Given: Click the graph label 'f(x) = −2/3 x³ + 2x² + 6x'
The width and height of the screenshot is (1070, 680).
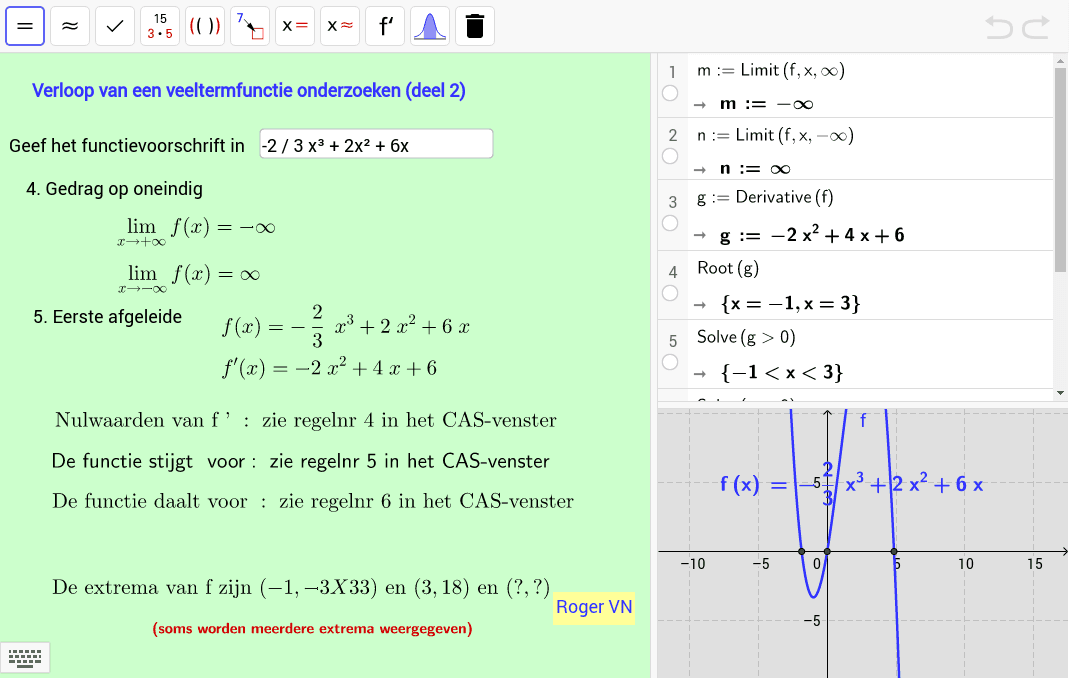Looking at the screenshot, I should [x=852, y=483].
